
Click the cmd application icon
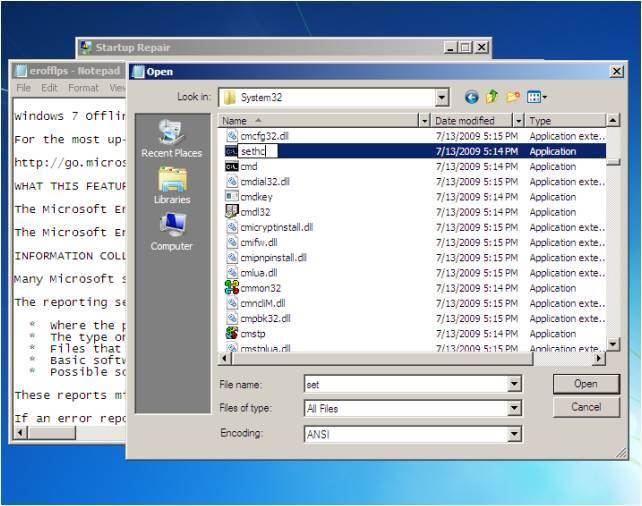(232, 167)
